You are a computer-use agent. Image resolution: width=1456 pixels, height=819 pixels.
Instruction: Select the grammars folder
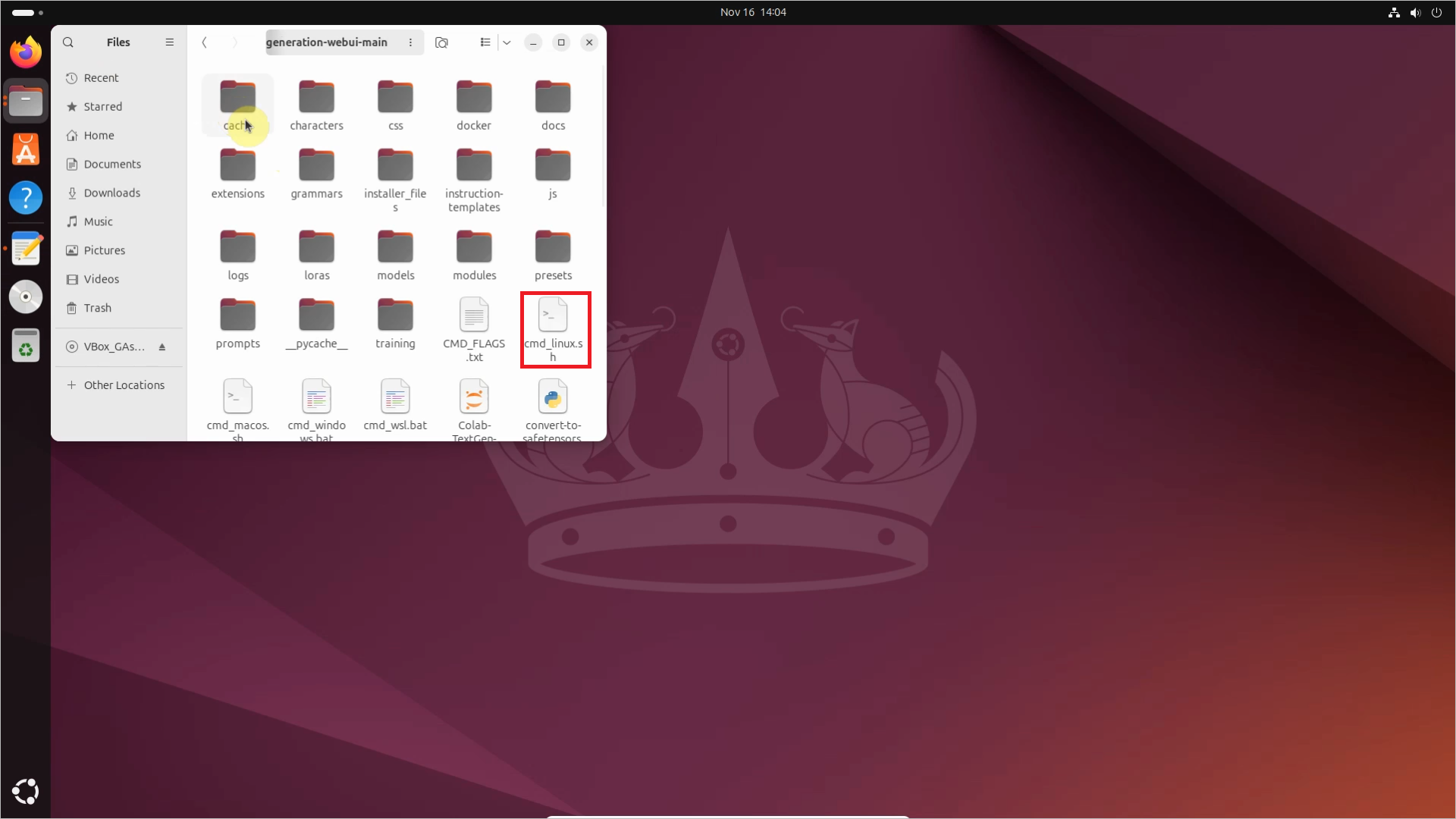(317, 174)
